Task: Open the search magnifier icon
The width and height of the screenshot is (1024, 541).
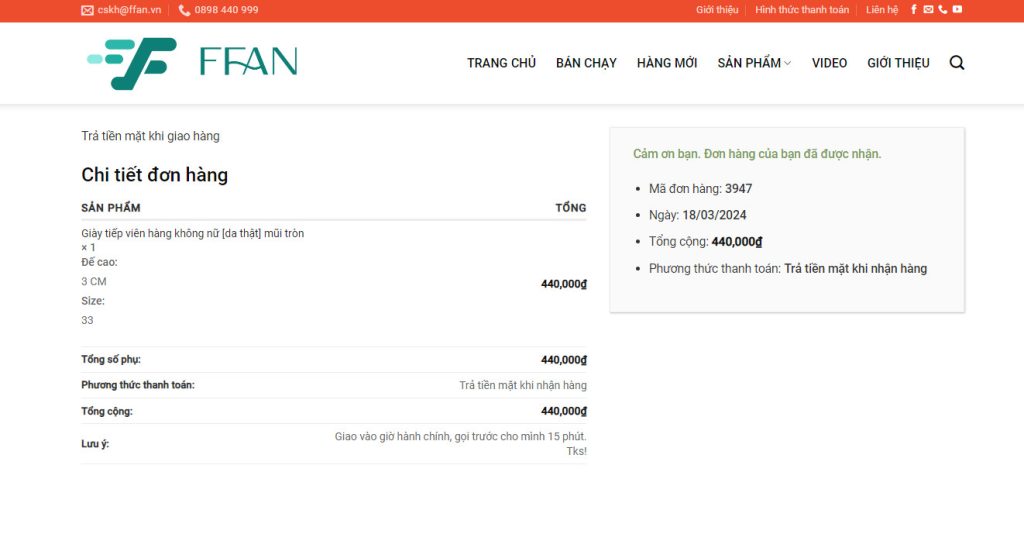Action: click(957, 63)
